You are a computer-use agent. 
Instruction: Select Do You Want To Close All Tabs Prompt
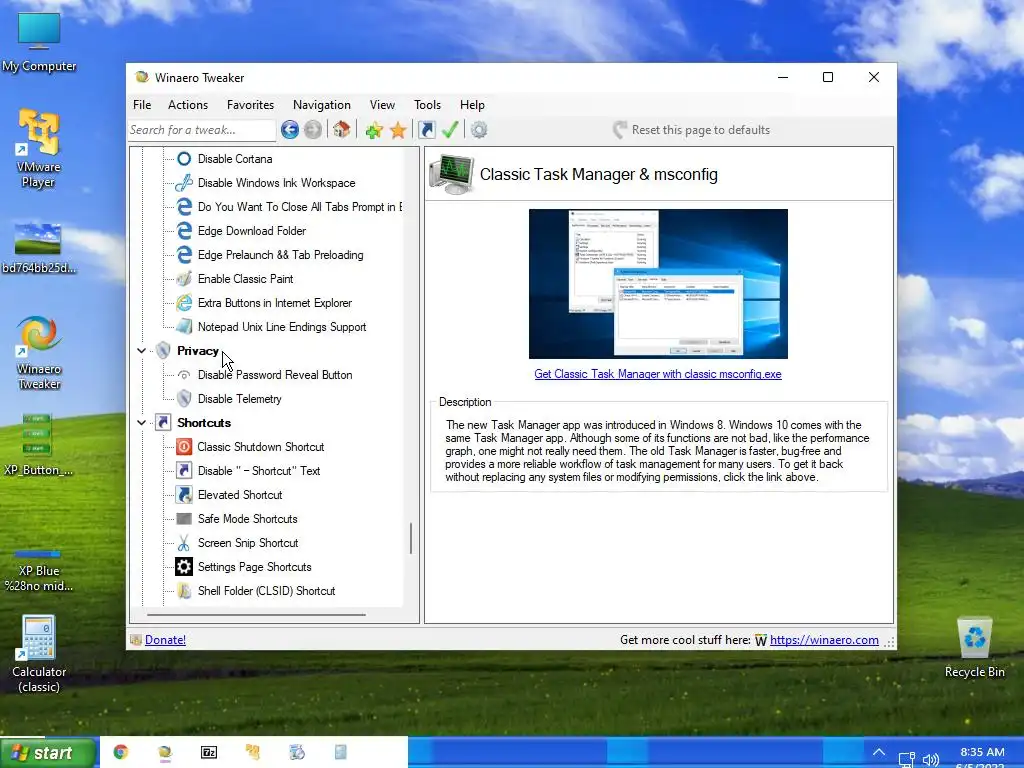[300, 207]
